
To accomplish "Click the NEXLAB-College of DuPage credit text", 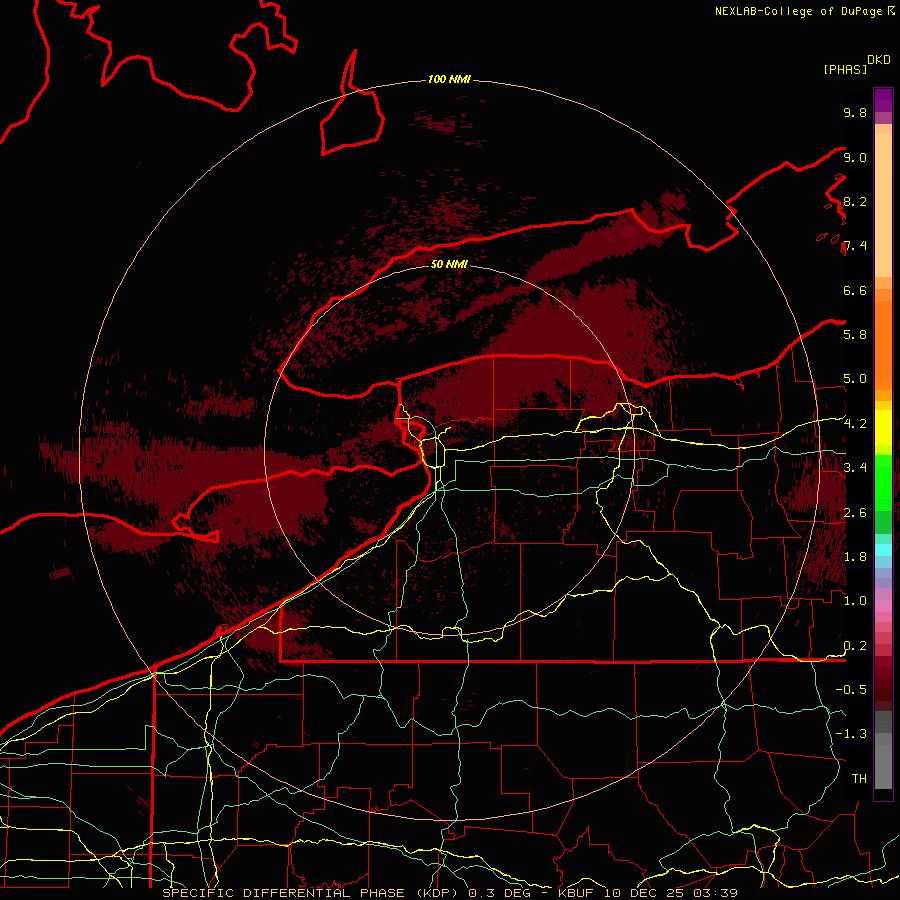I will (798, 11).
